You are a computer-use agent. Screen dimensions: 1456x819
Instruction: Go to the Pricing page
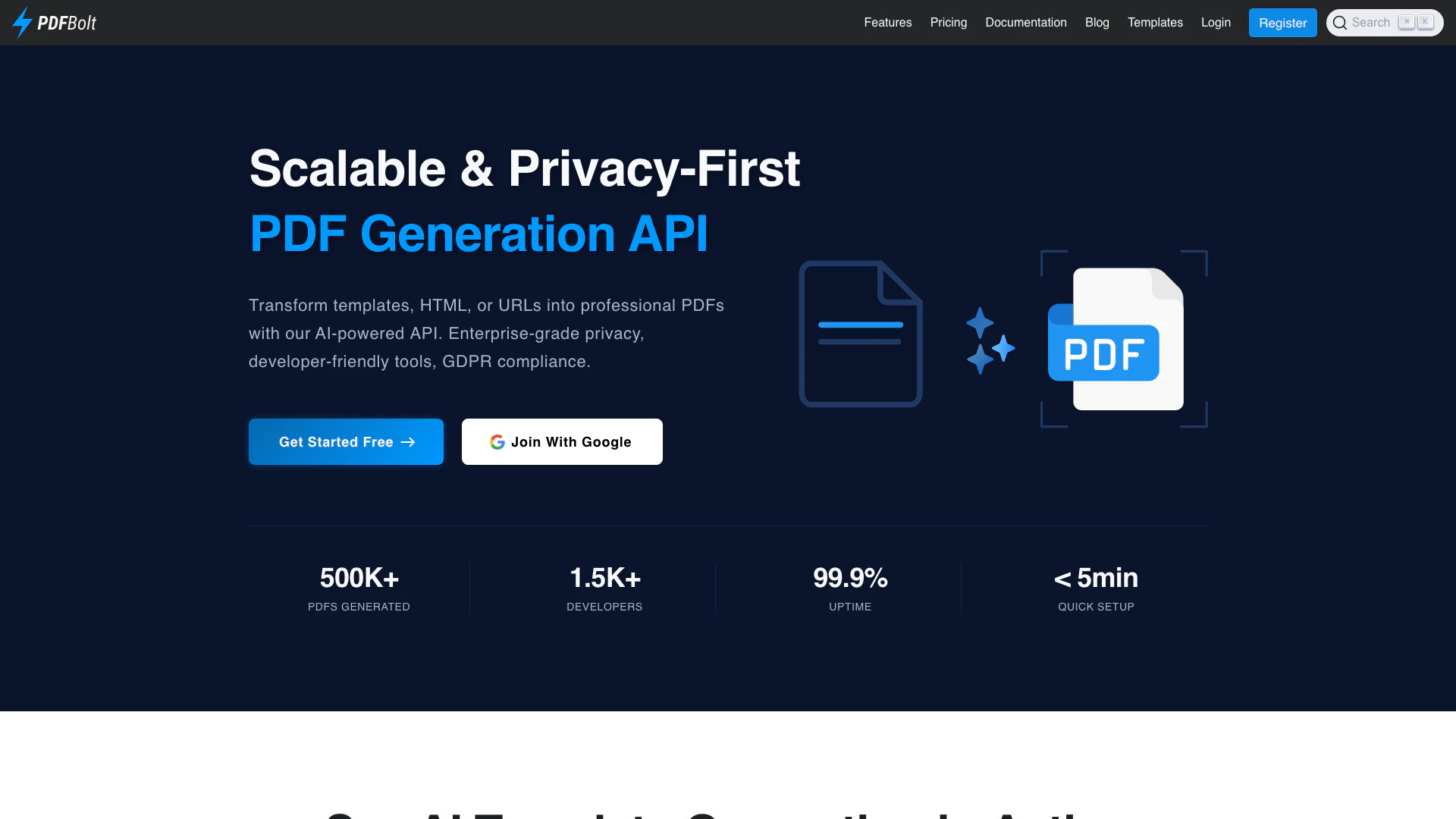tap(948, 23)
